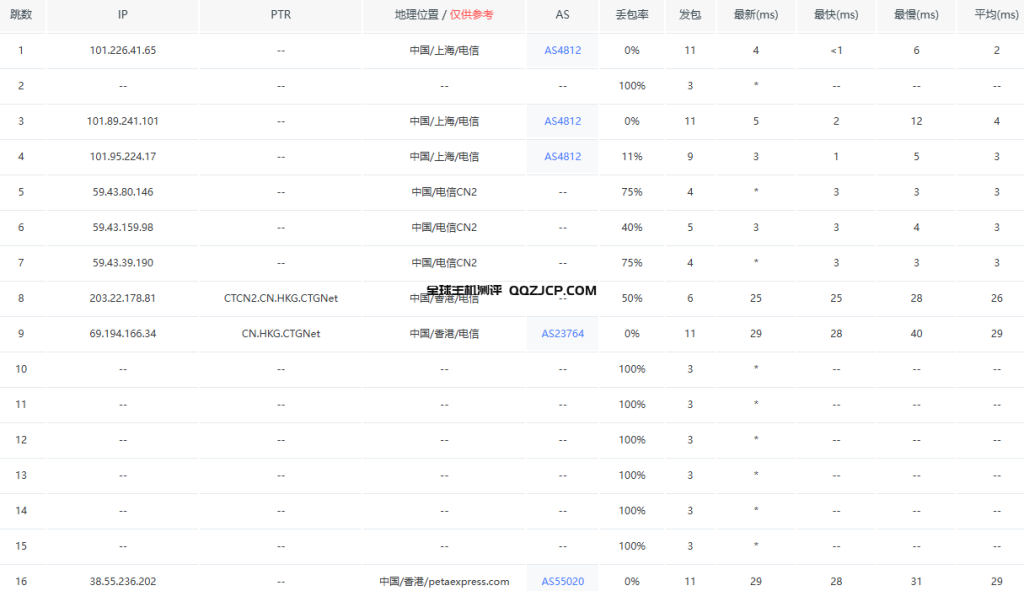Click the AS55020 link
Image resolution: width=1024 pixels, height=591 pixels.
coord(562,581)
